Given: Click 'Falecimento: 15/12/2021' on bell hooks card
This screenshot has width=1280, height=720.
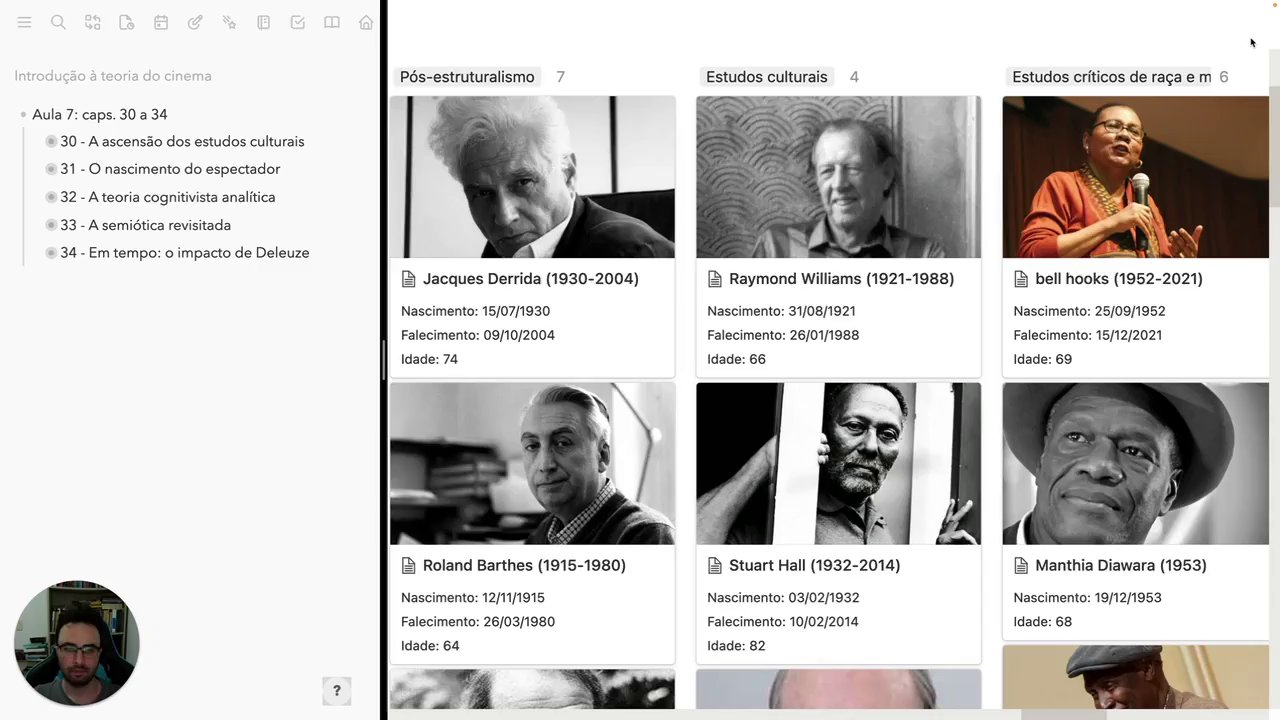Looking at the screenshot, I should (x=1088, y=335).
